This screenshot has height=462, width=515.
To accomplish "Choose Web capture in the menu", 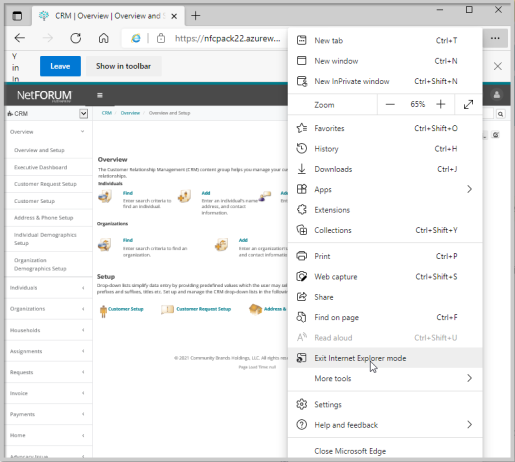I will pos(385,277).
